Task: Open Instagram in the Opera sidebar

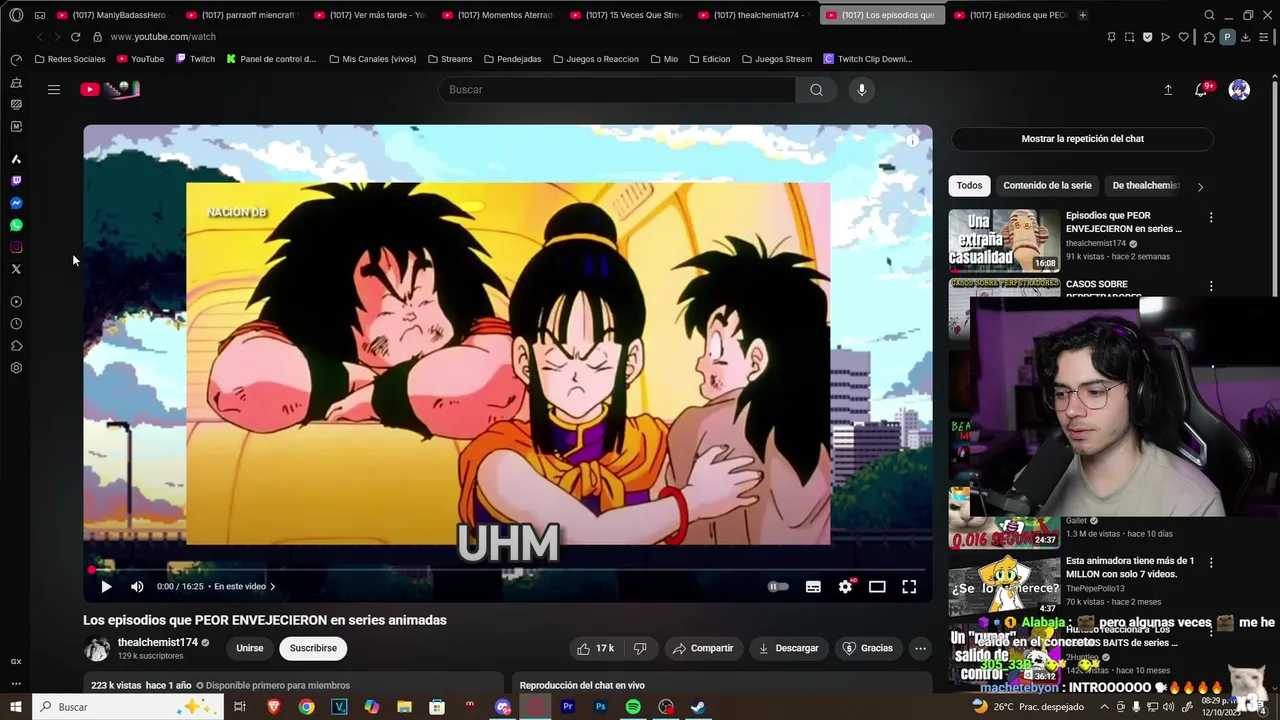Action: pos(16,247)
